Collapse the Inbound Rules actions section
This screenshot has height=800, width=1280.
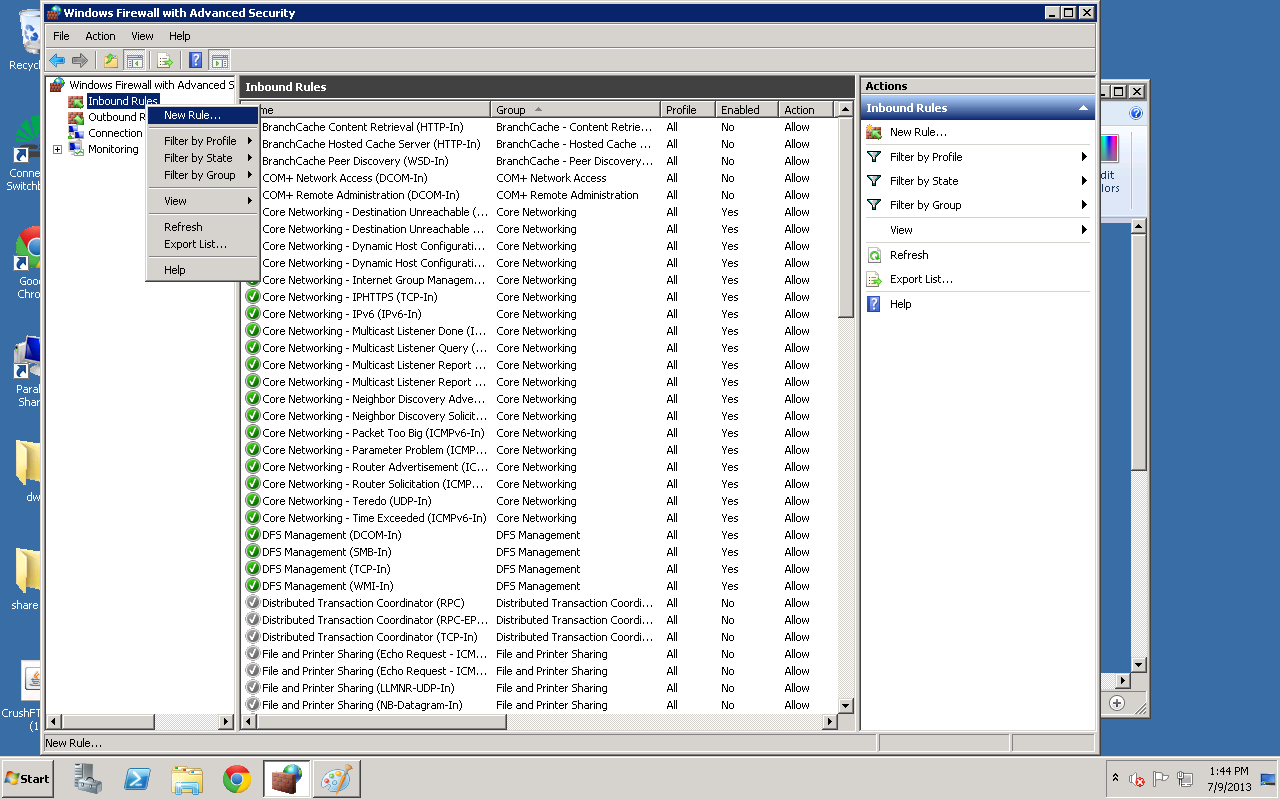coord(1082,108)
